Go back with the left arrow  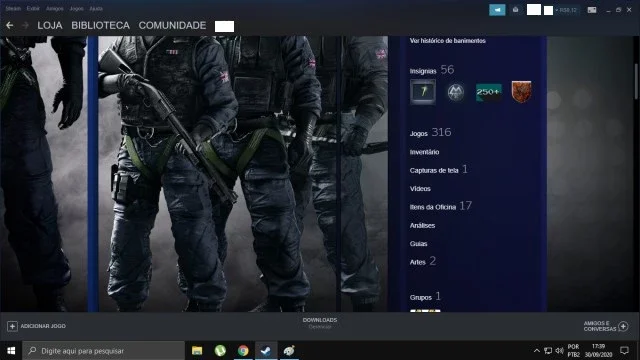9,25
